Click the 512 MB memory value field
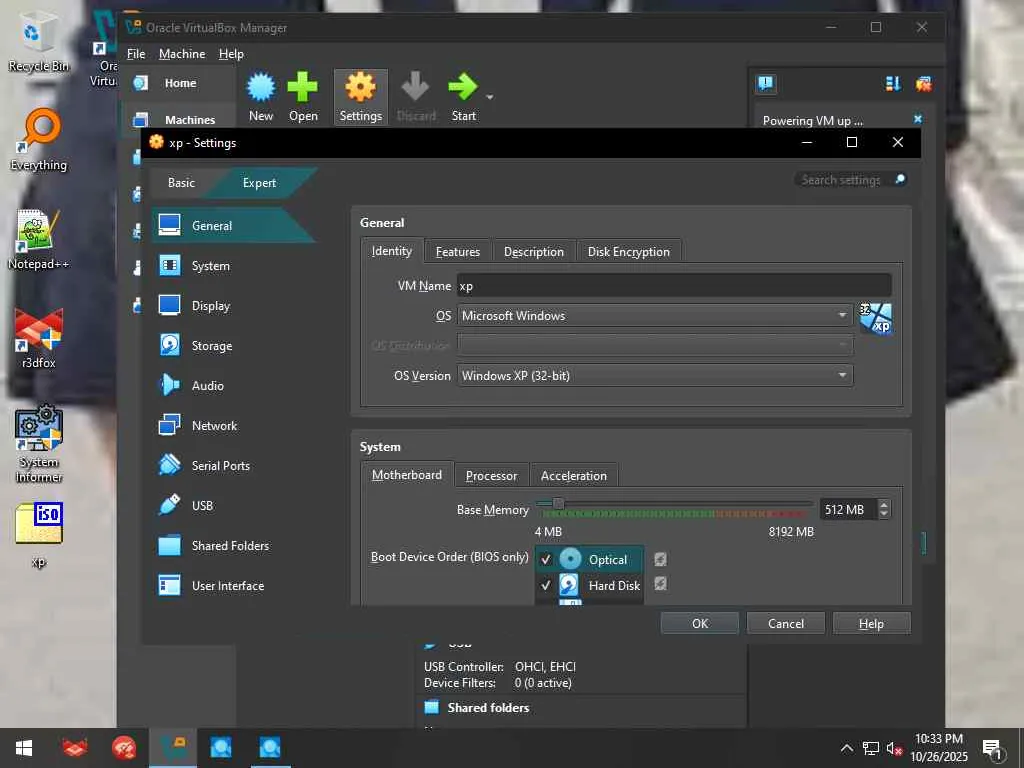The width and height of the screenshot is (1024, 768). [849, 509]
